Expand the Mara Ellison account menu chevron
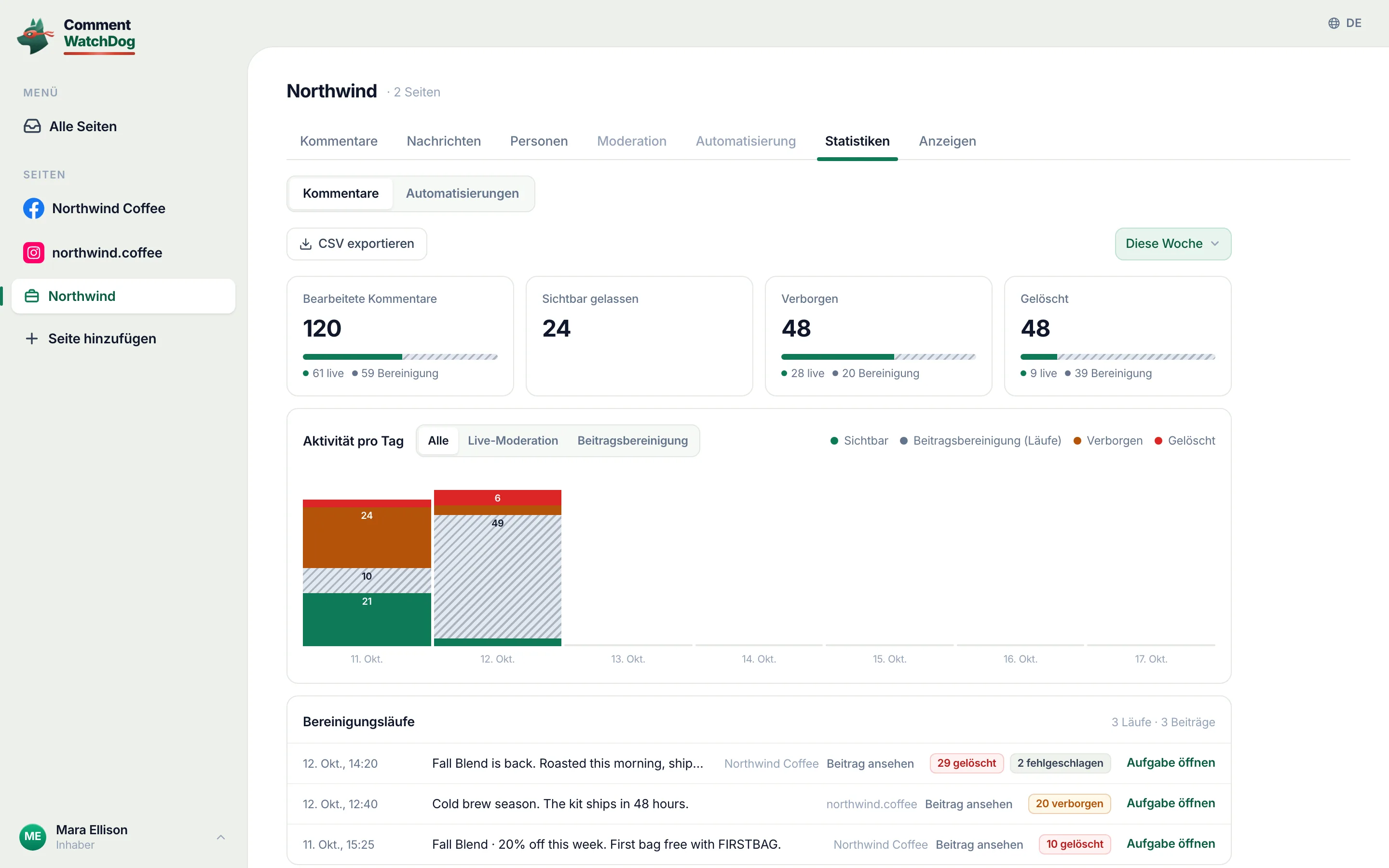 coord(220,837)
